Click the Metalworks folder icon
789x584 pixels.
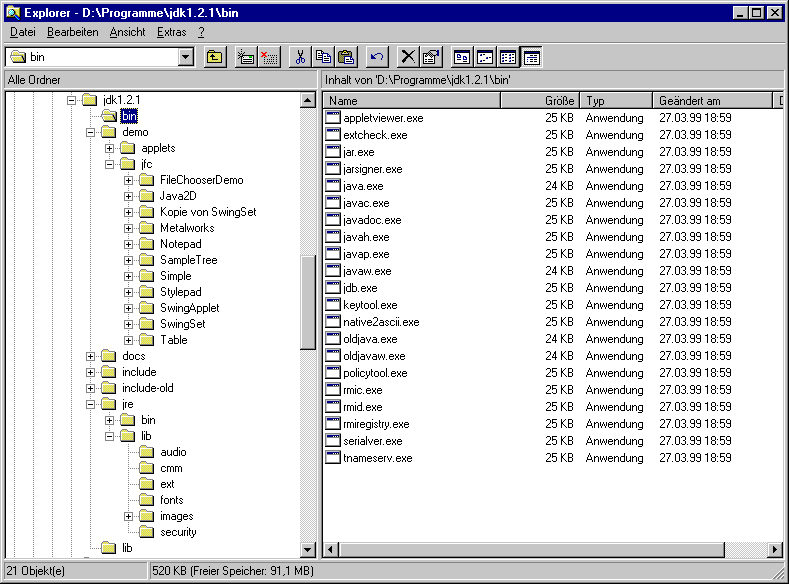tap(146, 228)
